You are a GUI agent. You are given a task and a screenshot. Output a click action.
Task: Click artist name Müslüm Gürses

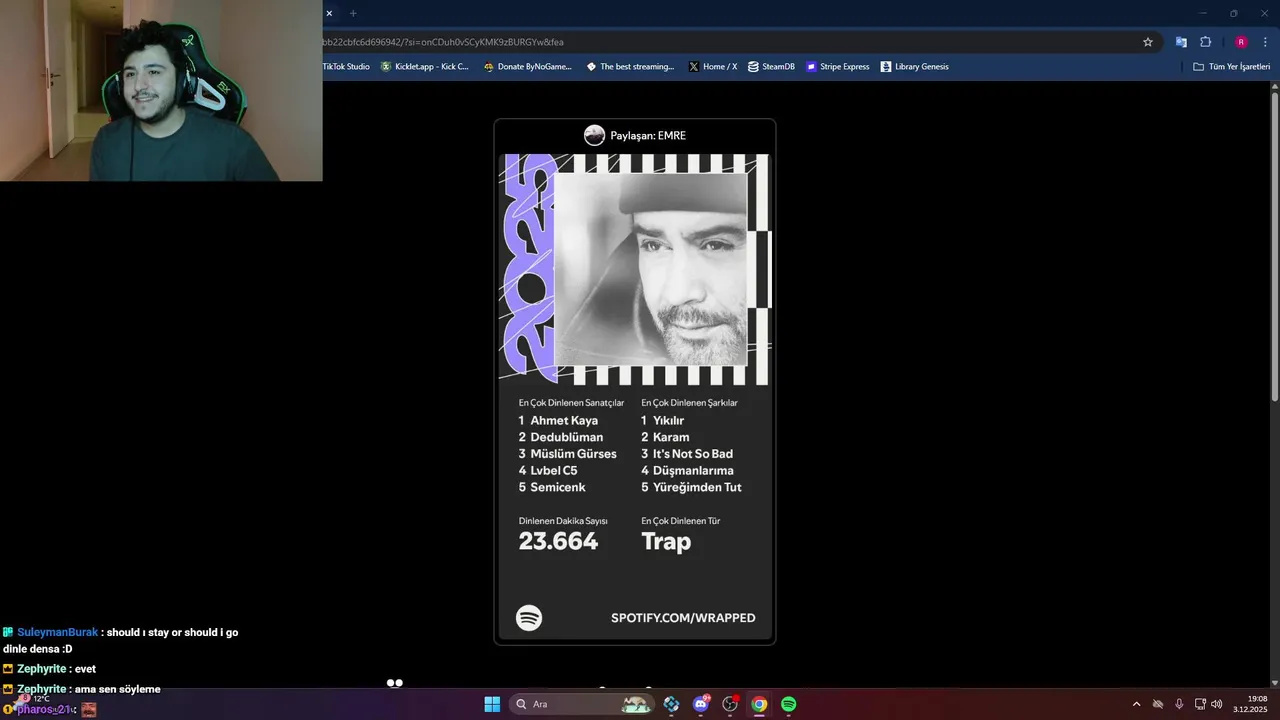click(x=573, y=454)
